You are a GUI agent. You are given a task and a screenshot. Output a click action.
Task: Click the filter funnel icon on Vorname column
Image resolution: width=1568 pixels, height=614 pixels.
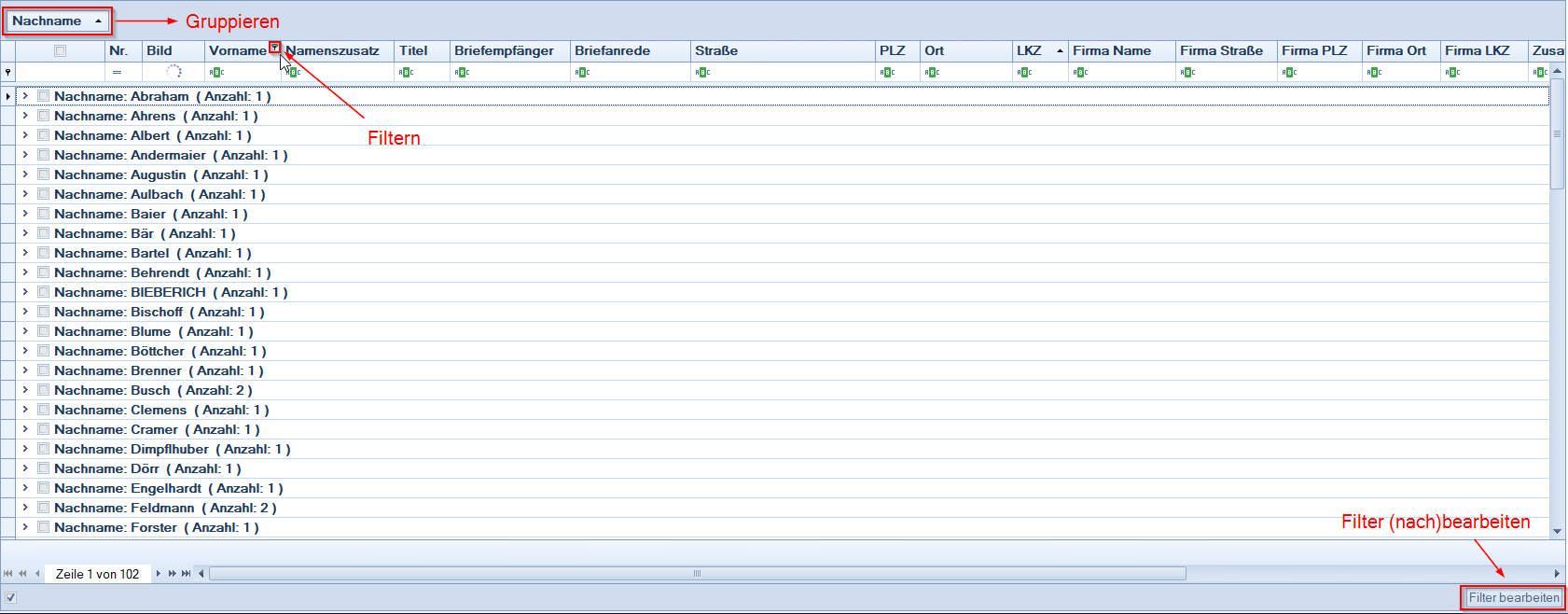coord(274,48)
